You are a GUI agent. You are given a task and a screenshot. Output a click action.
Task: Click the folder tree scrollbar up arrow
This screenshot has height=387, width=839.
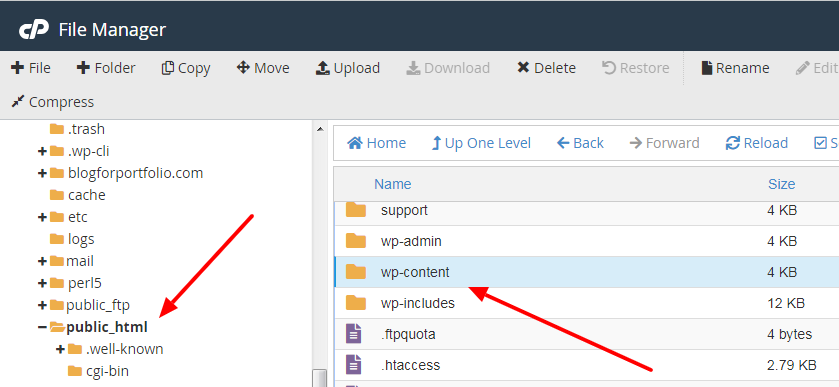tap(320, 129)
